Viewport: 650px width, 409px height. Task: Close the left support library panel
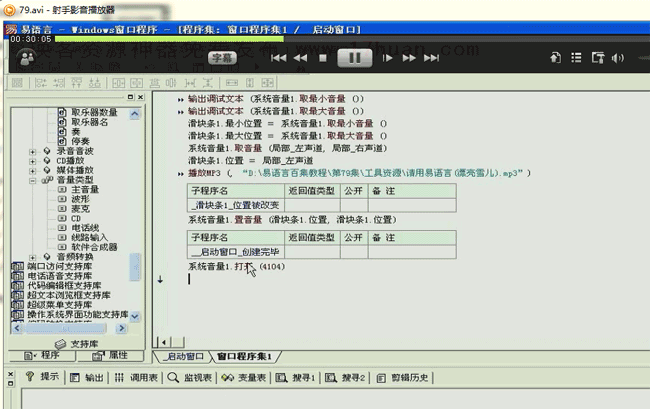pos(141,97)
